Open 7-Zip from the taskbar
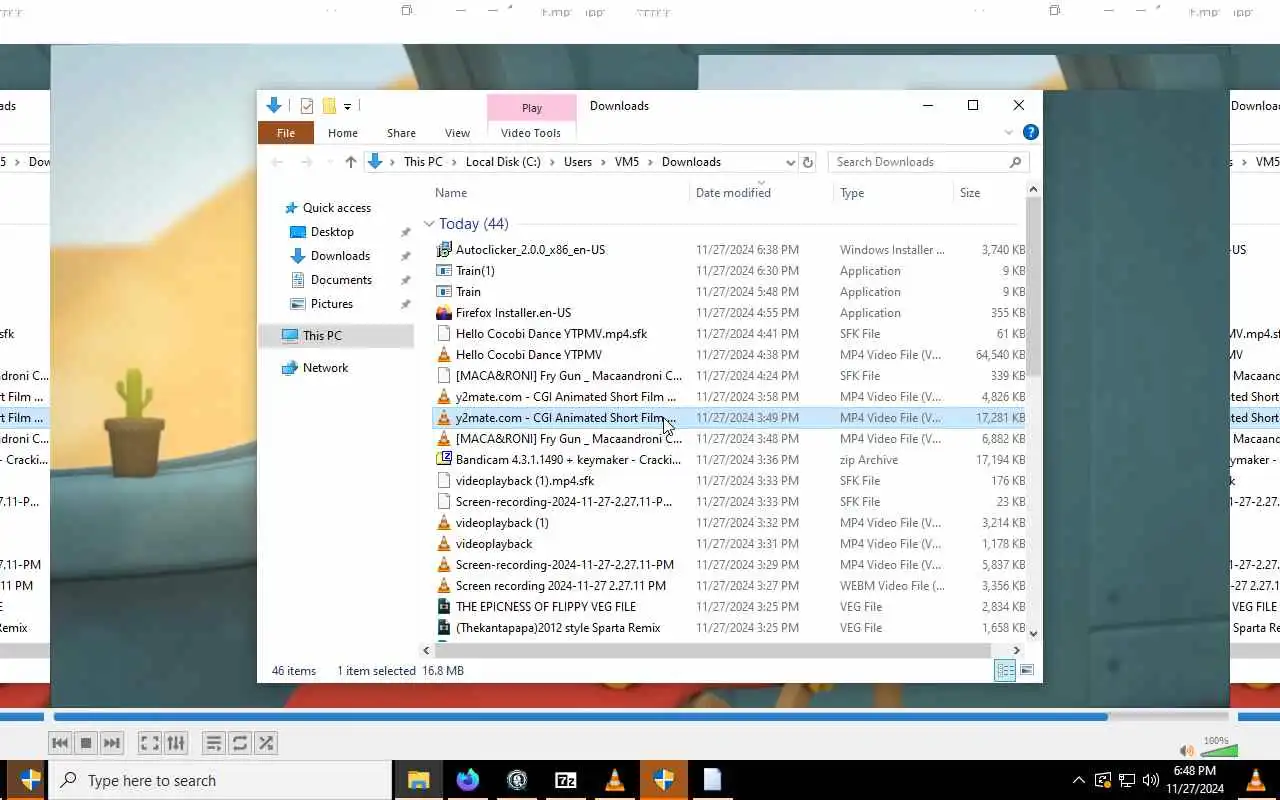 tap(565, 780)
